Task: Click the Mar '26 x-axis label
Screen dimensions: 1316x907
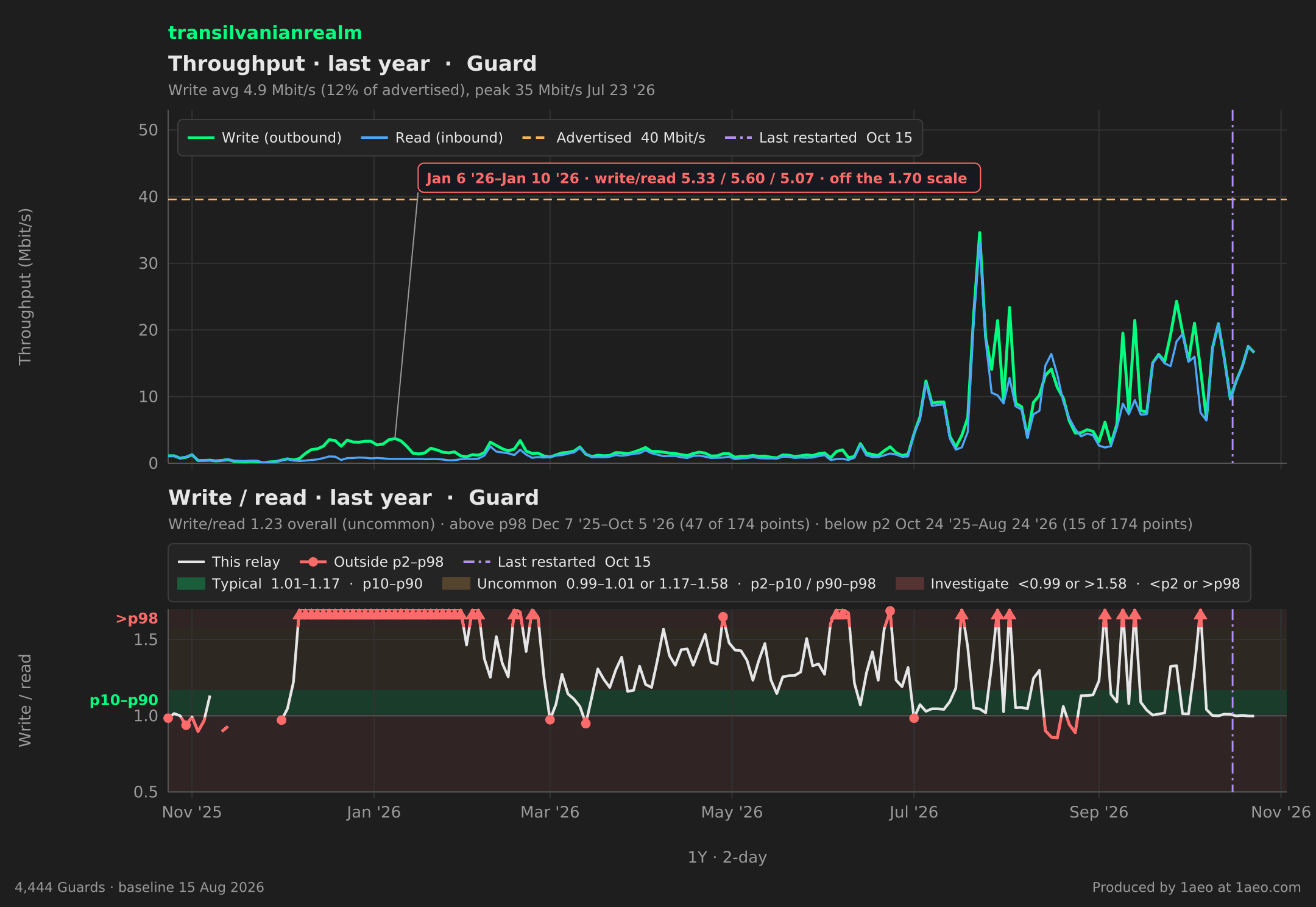Action: (550, 813)
